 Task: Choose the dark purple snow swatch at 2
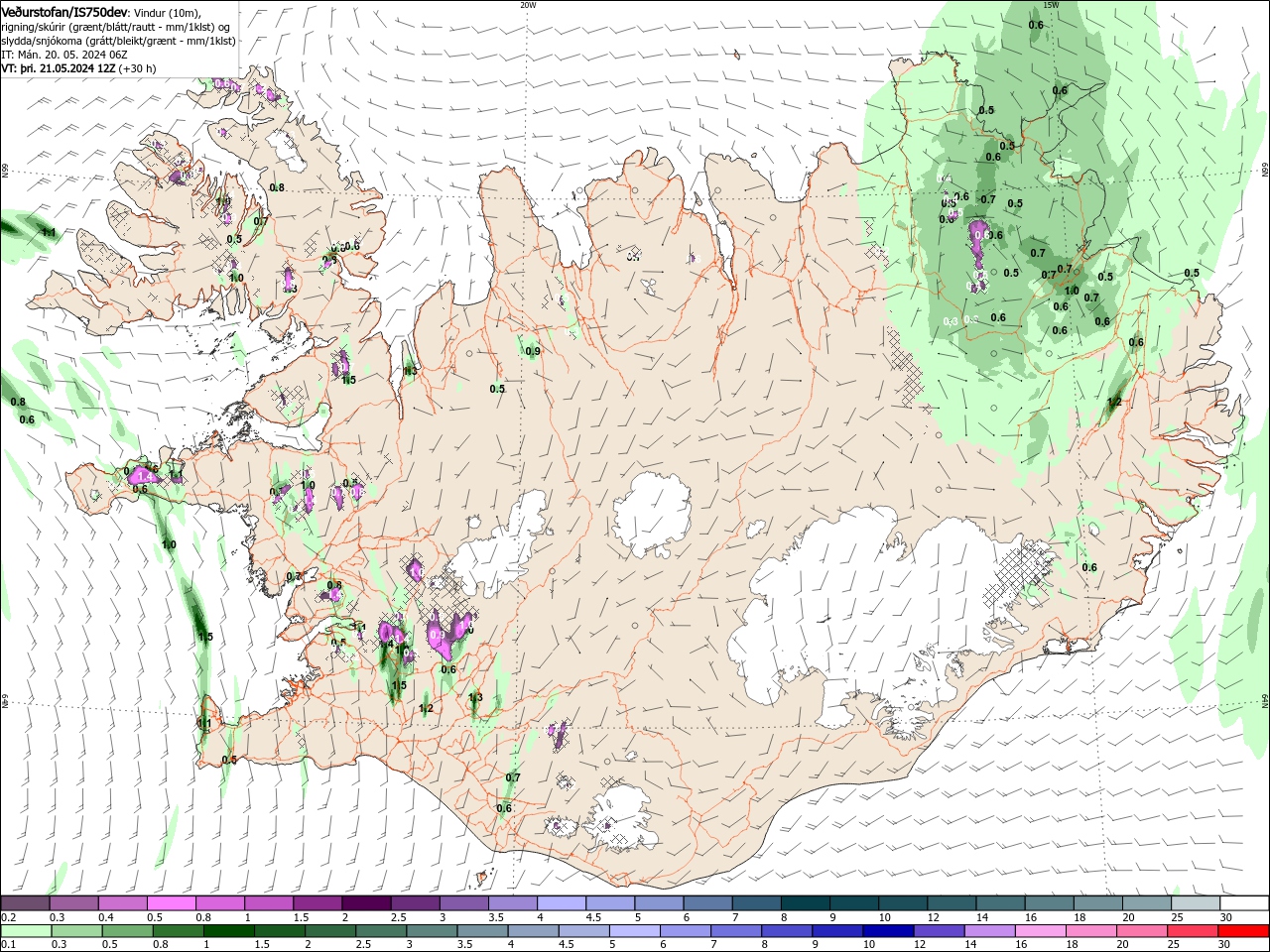pyautogui.click(x=365, y=903)
